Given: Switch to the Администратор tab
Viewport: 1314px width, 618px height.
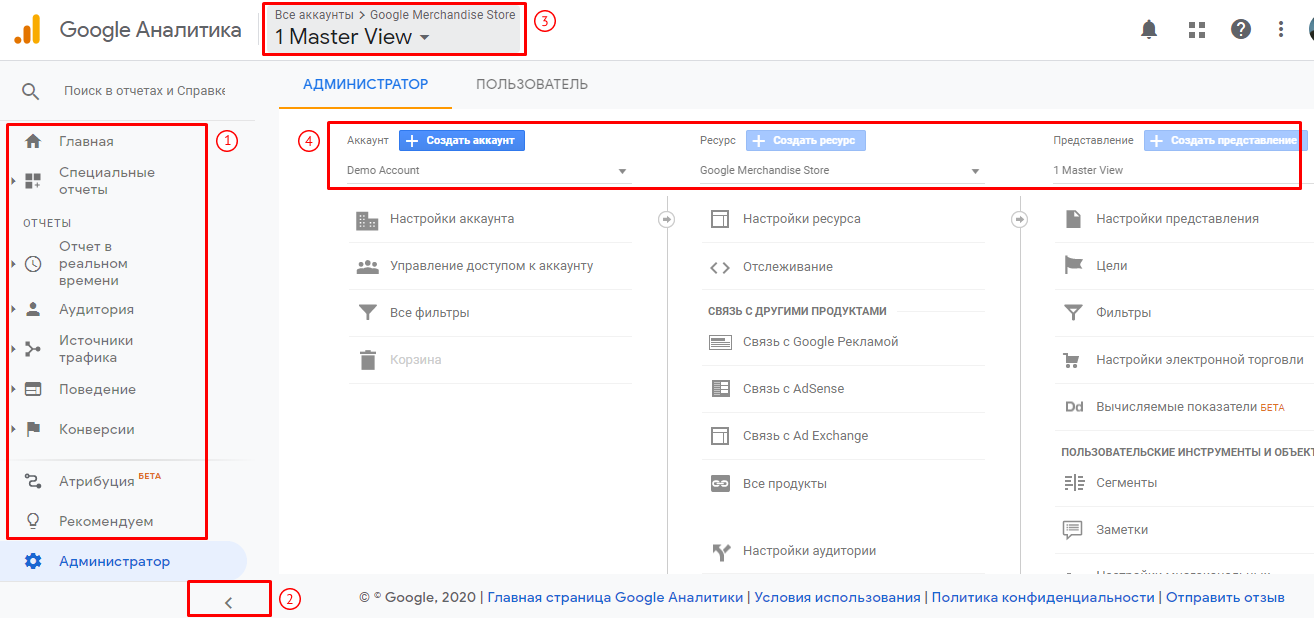Looking at the screenshot, I should click(366, 84).
